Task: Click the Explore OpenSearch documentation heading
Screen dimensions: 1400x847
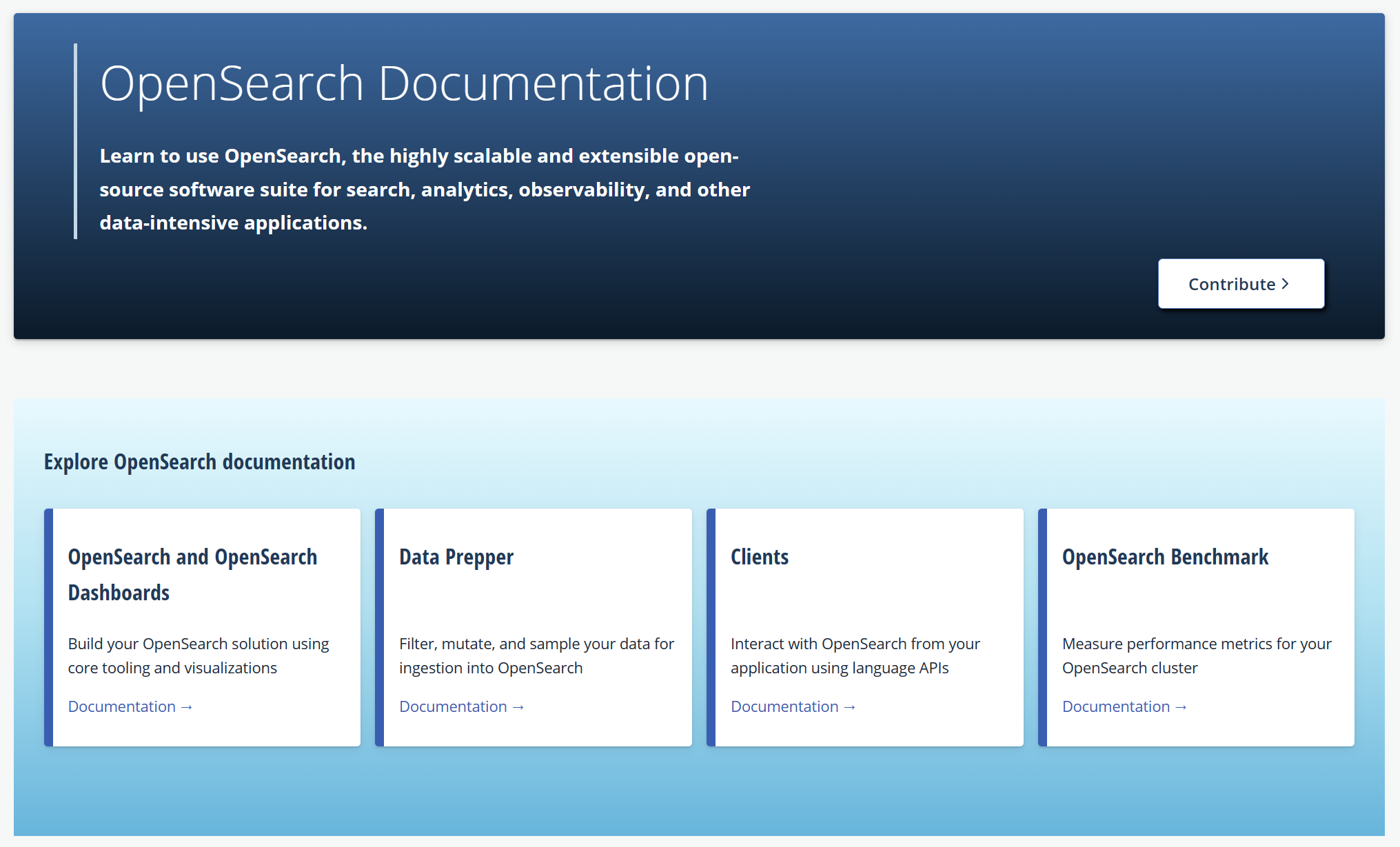Action: (200, 462)
